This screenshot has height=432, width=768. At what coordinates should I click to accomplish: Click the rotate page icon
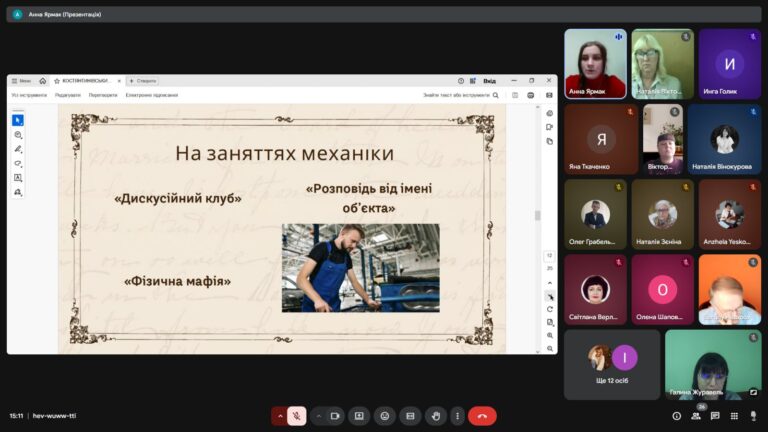(x=550, y=309)
